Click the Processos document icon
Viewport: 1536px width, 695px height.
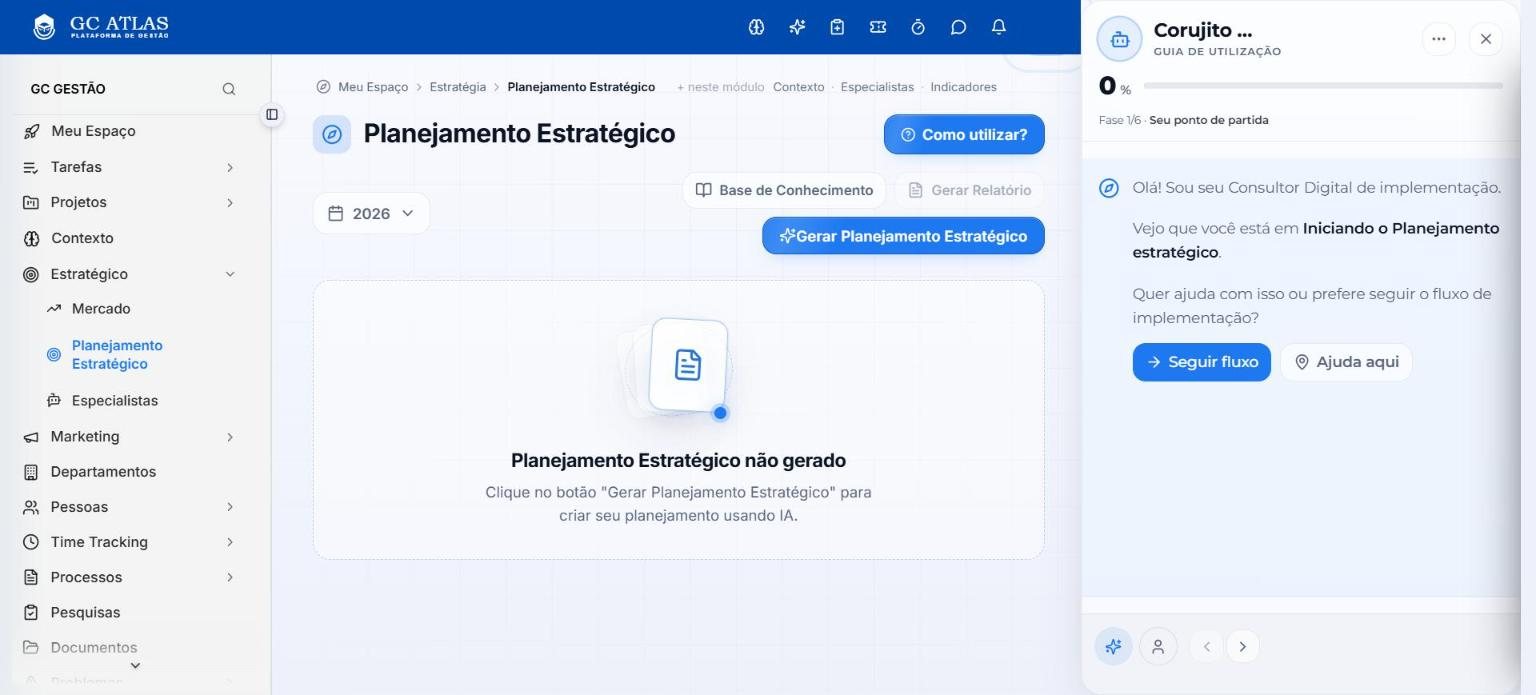[31, 577]
